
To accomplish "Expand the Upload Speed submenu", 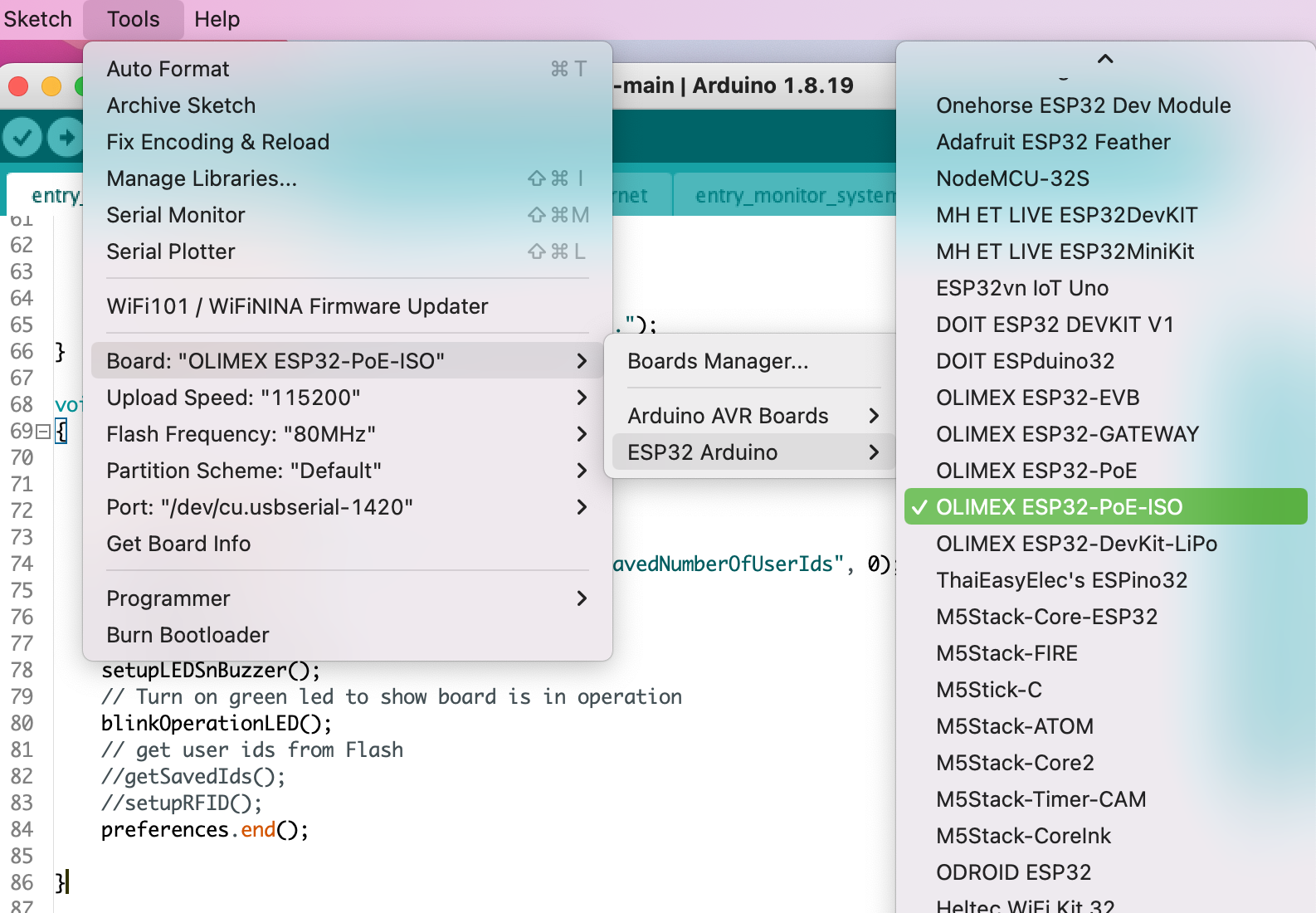I will 348,398.
